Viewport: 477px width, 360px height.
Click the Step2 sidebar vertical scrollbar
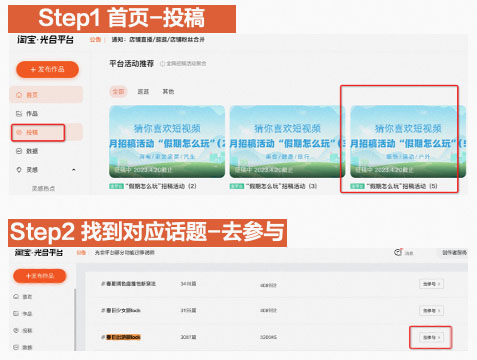pos(75,319)
